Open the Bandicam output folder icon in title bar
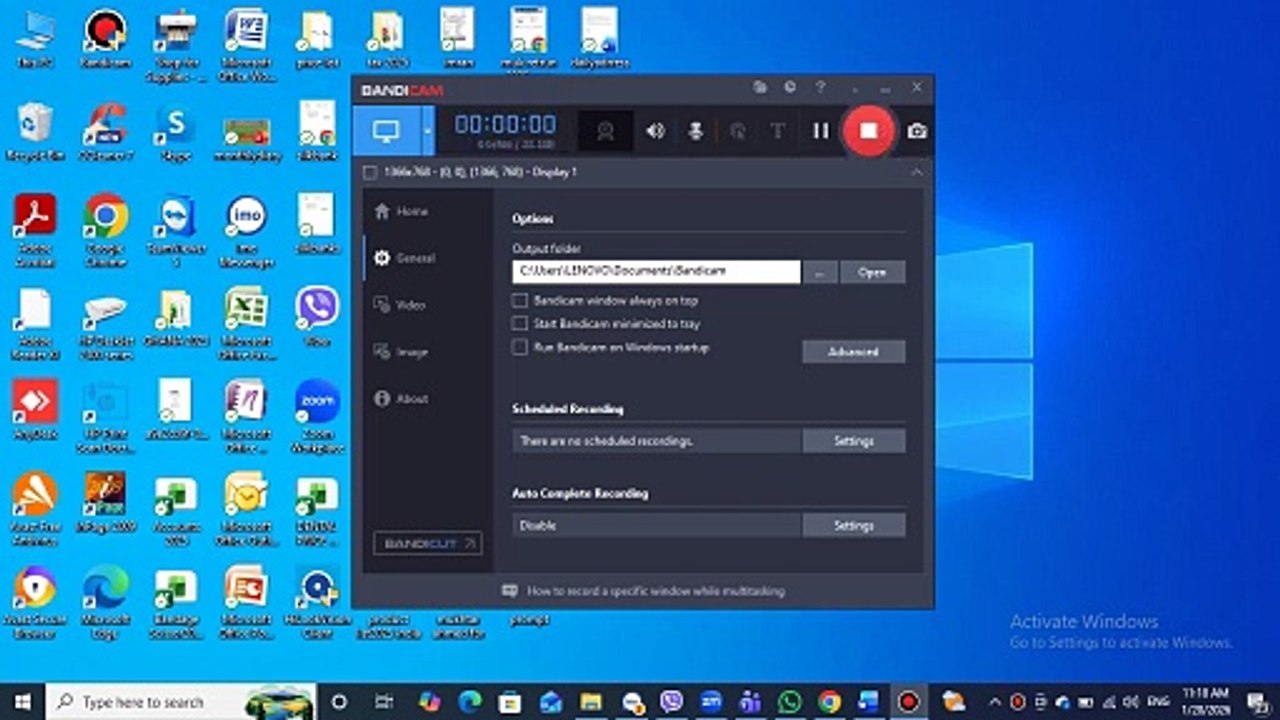Viewport: 1280px width, 720px height. point(760,88)
